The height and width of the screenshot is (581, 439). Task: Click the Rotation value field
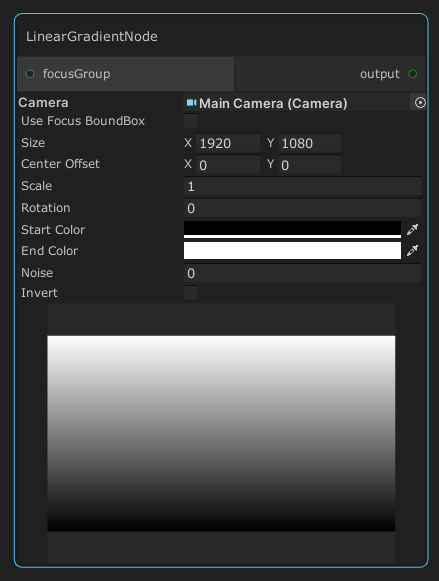point(302,208)
